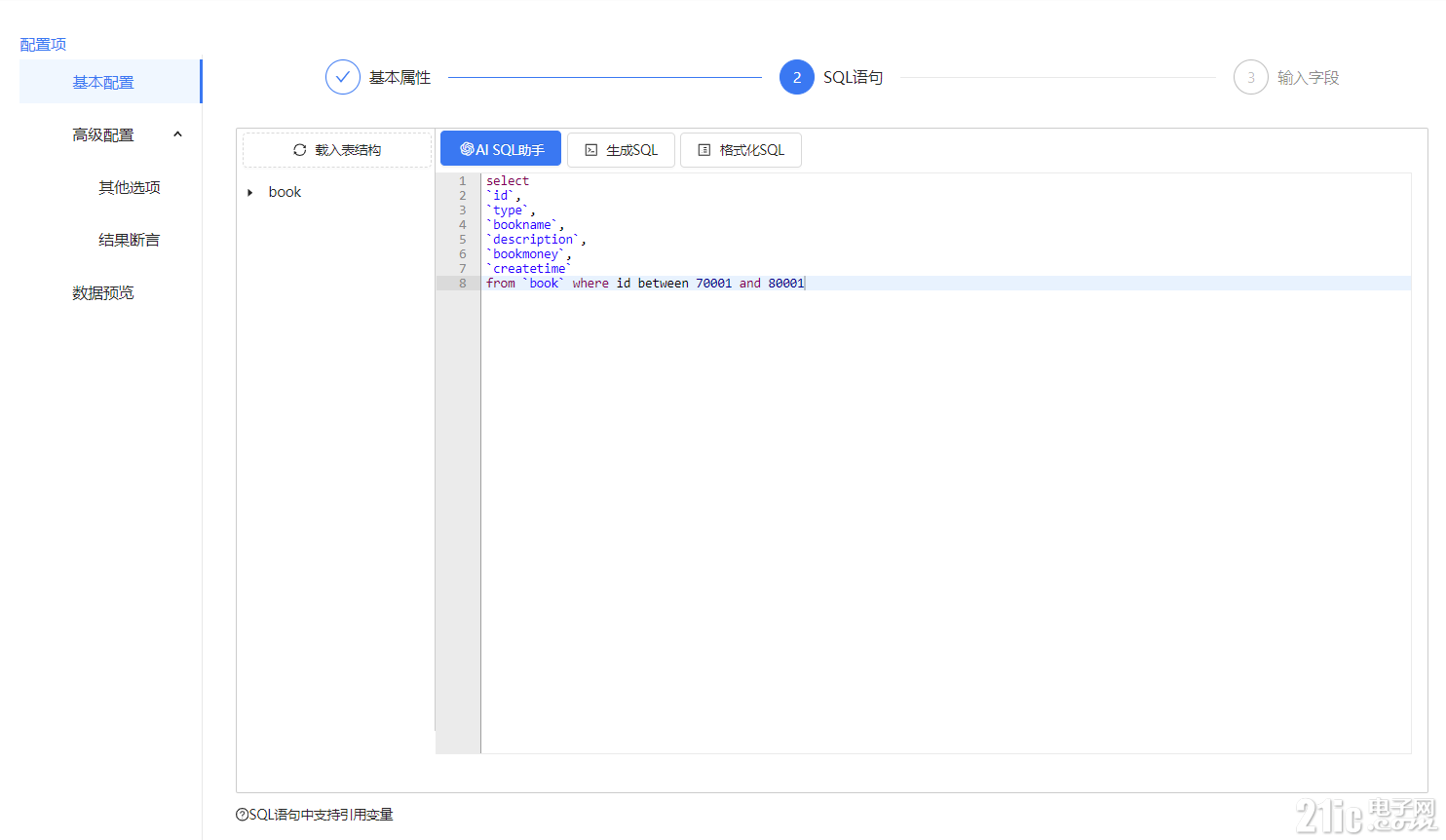Image resolution: width=1446 pixels, height=840 pixels.
Task: Click the select keyword on line 1
Action: 508,181
